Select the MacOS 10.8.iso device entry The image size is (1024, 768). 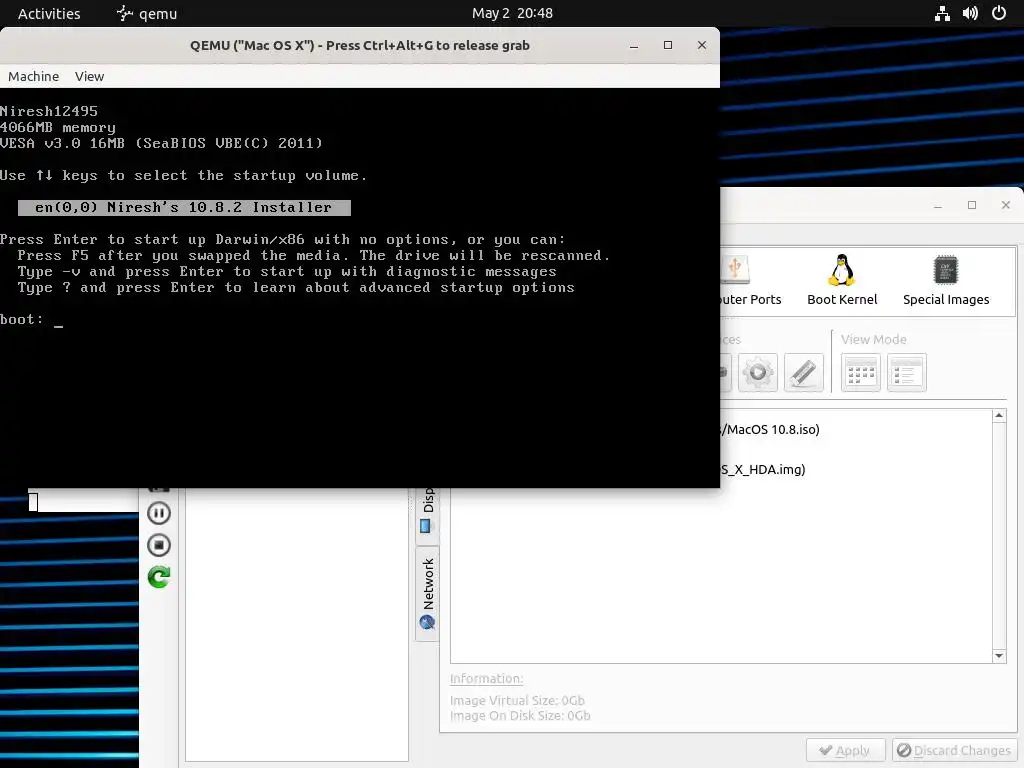(770, 430)
